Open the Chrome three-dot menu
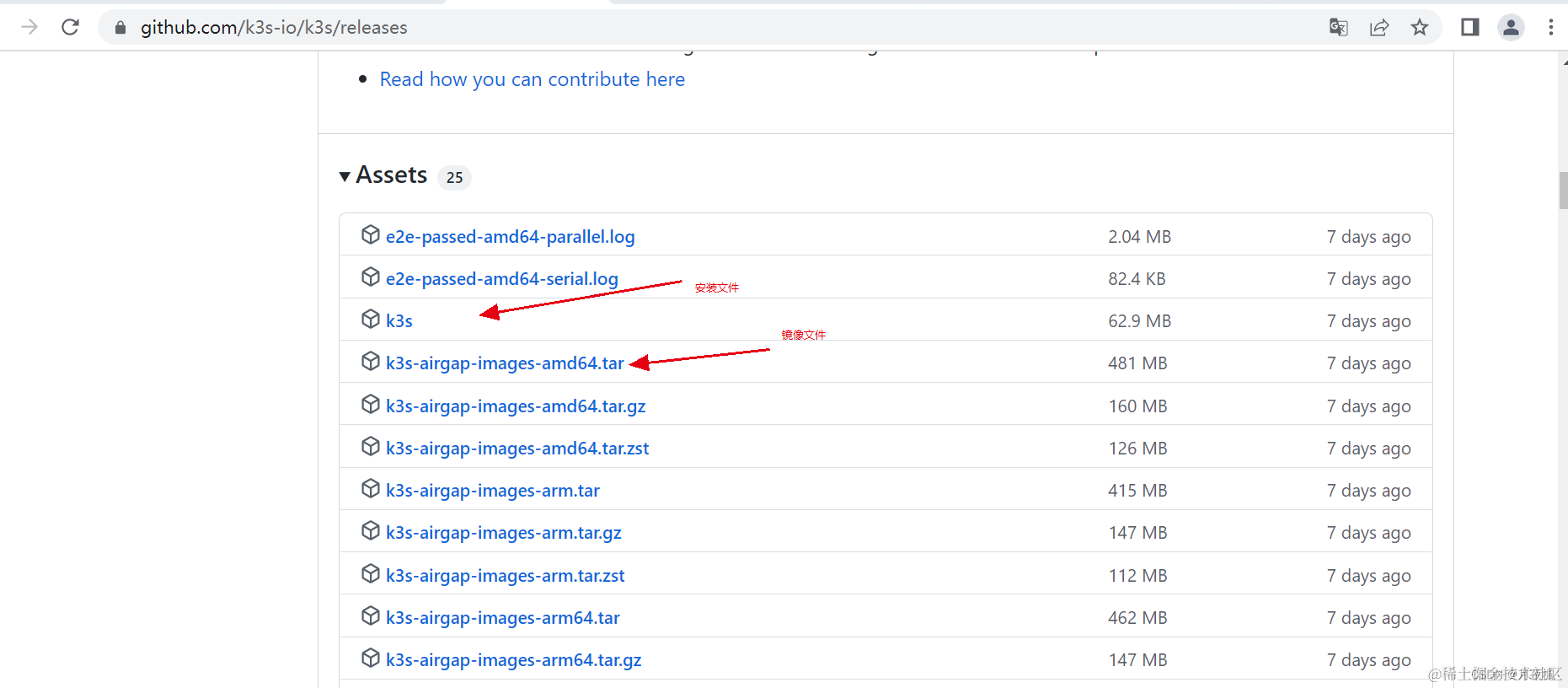1568x688 pixels. click(1550, 28)
